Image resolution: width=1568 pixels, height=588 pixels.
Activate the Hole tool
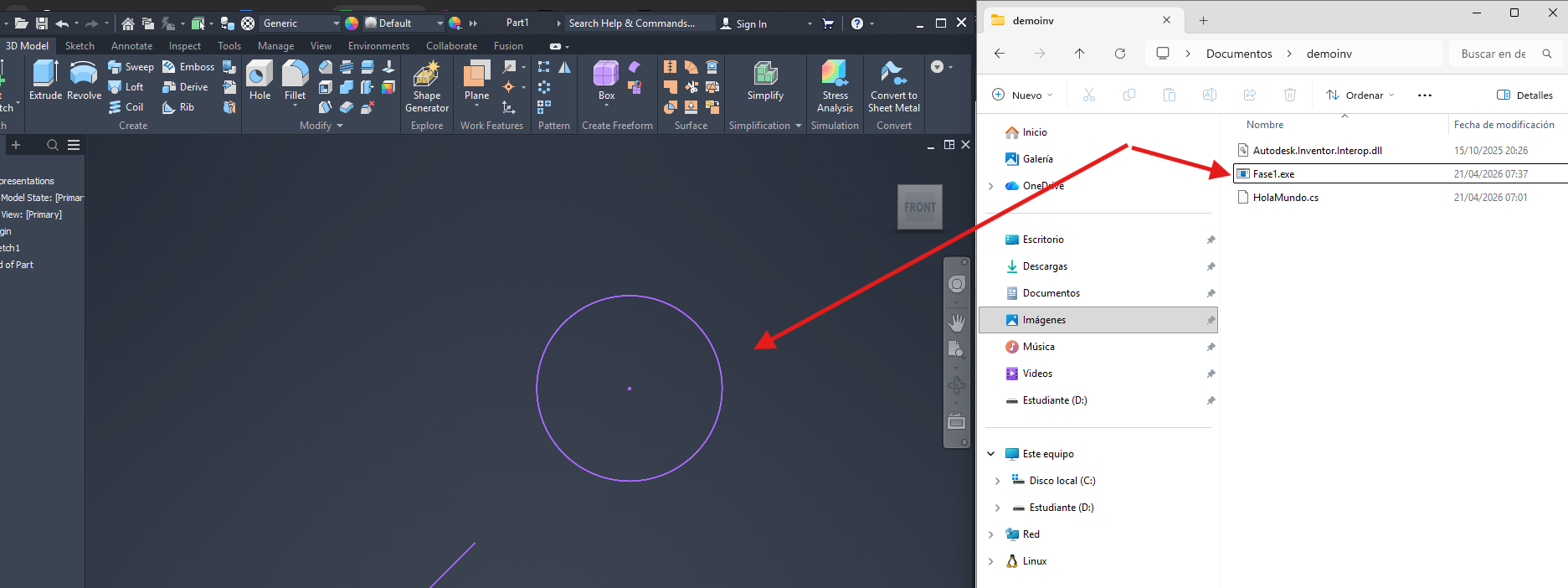coord(260,80)
